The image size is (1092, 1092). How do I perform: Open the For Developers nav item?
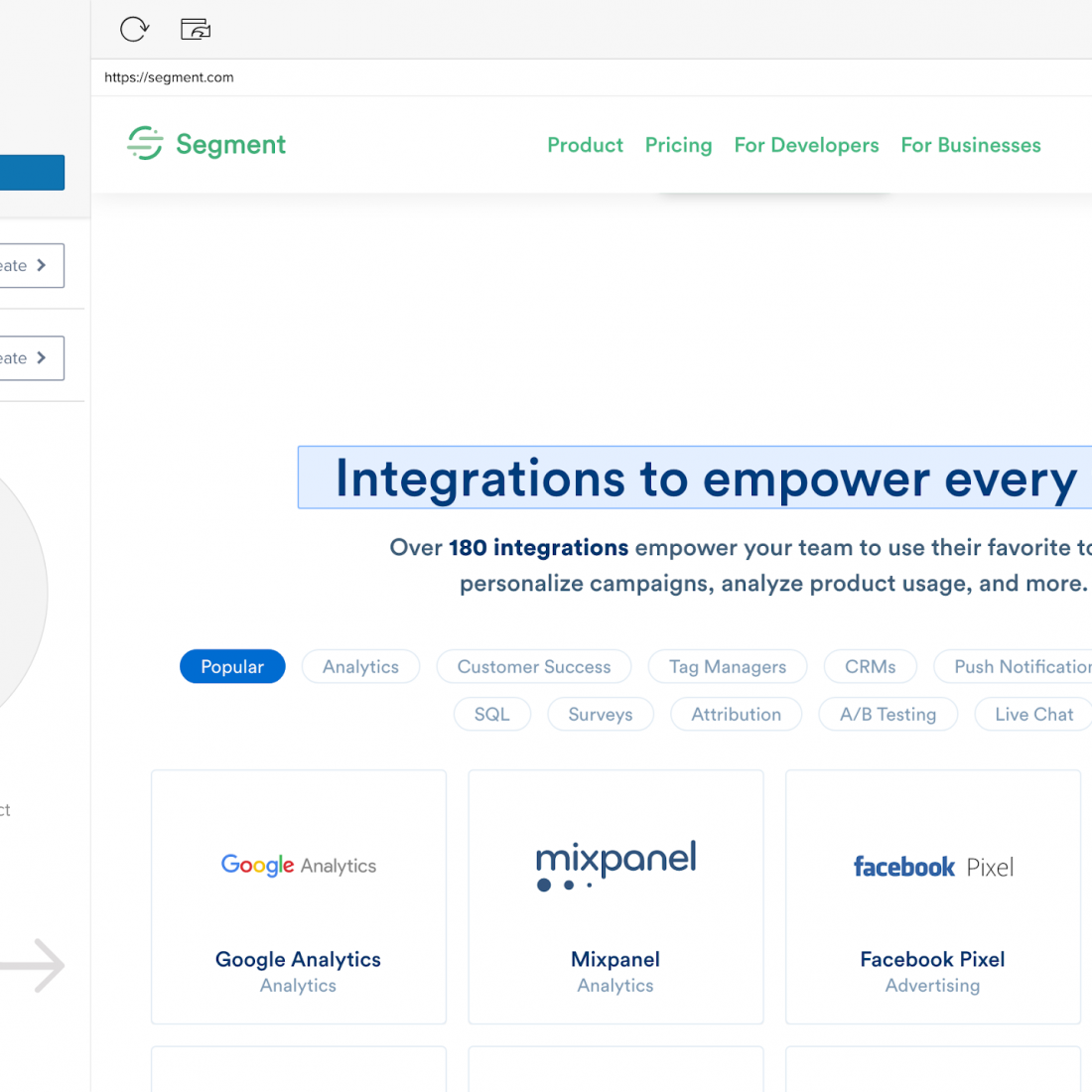[806, 145]
